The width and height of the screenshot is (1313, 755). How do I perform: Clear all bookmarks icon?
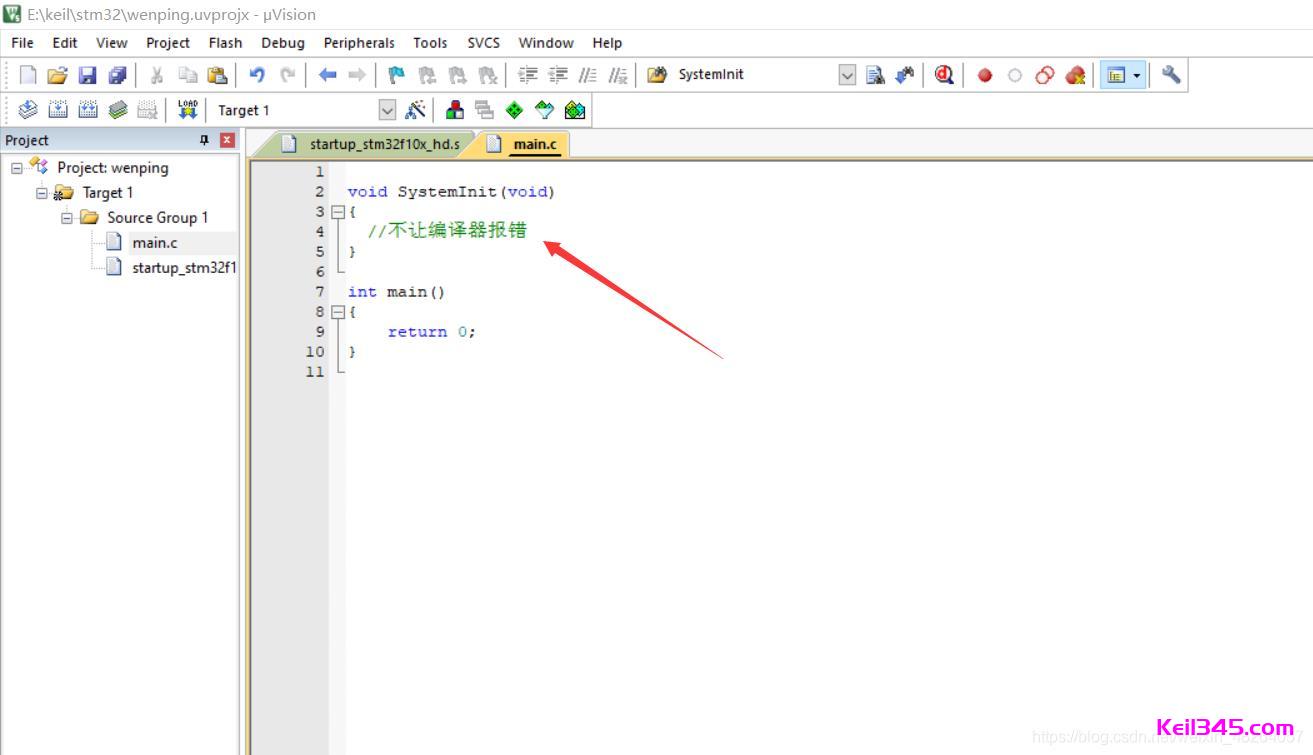(x=487, y=75)
